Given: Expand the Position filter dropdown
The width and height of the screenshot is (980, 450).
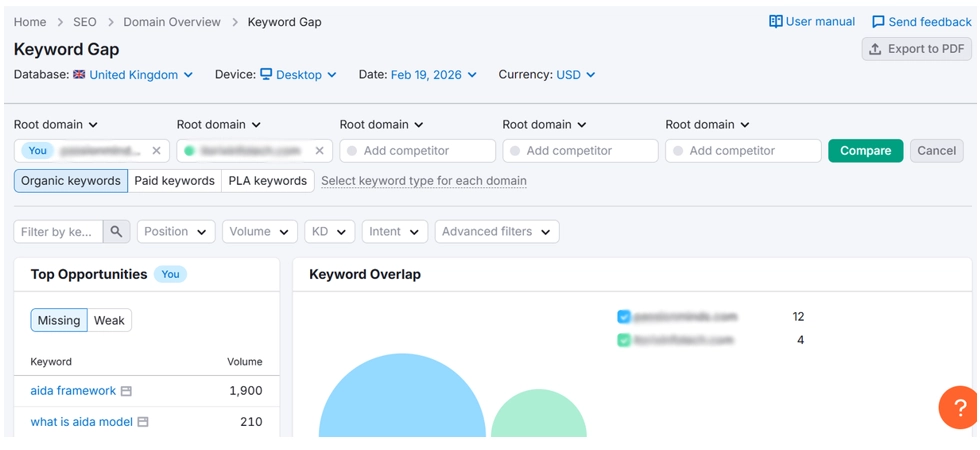Looking at the screenshot, I should 176,231.
